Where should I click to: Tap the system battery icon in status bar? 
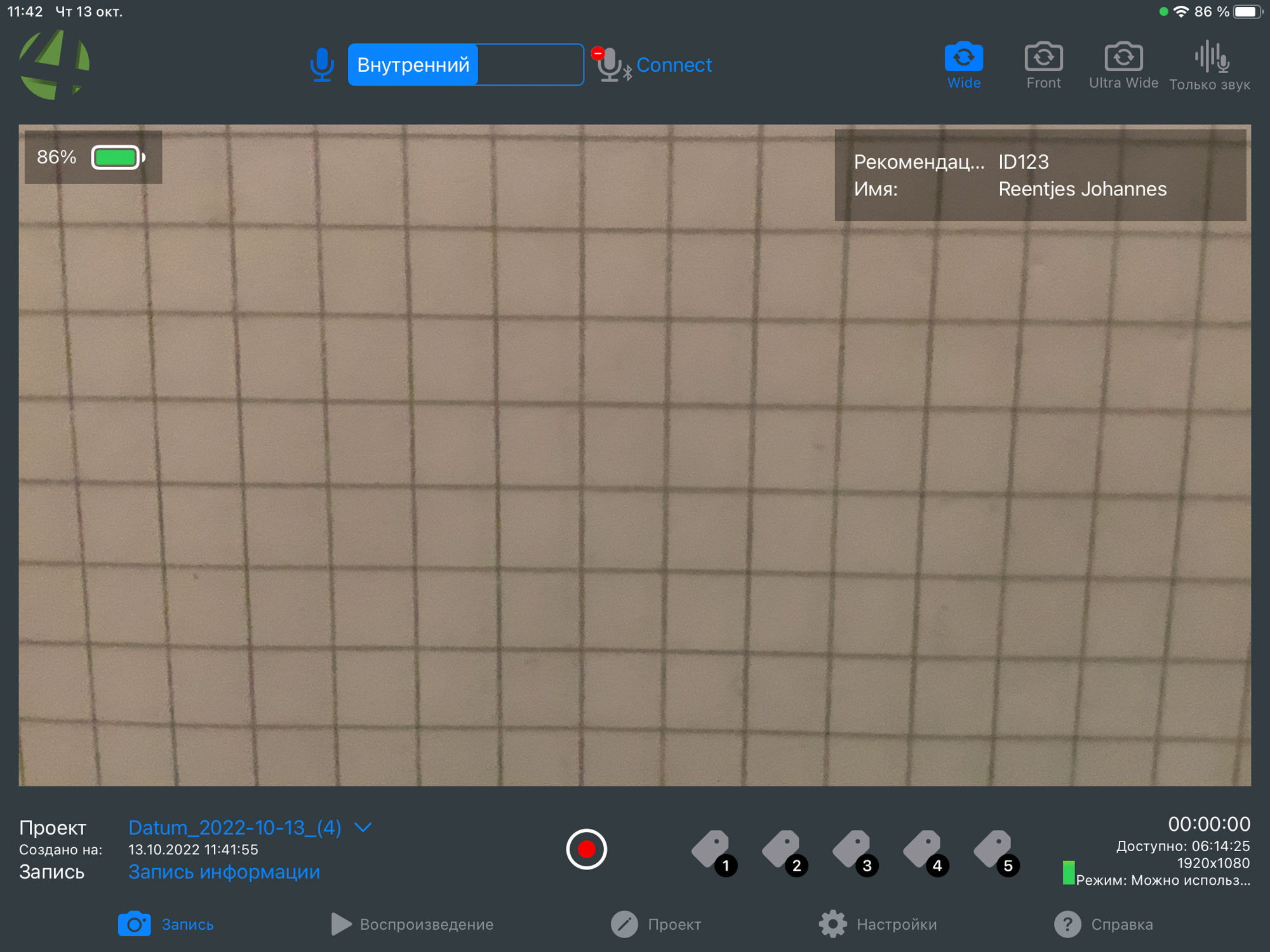pos(1247,11)
